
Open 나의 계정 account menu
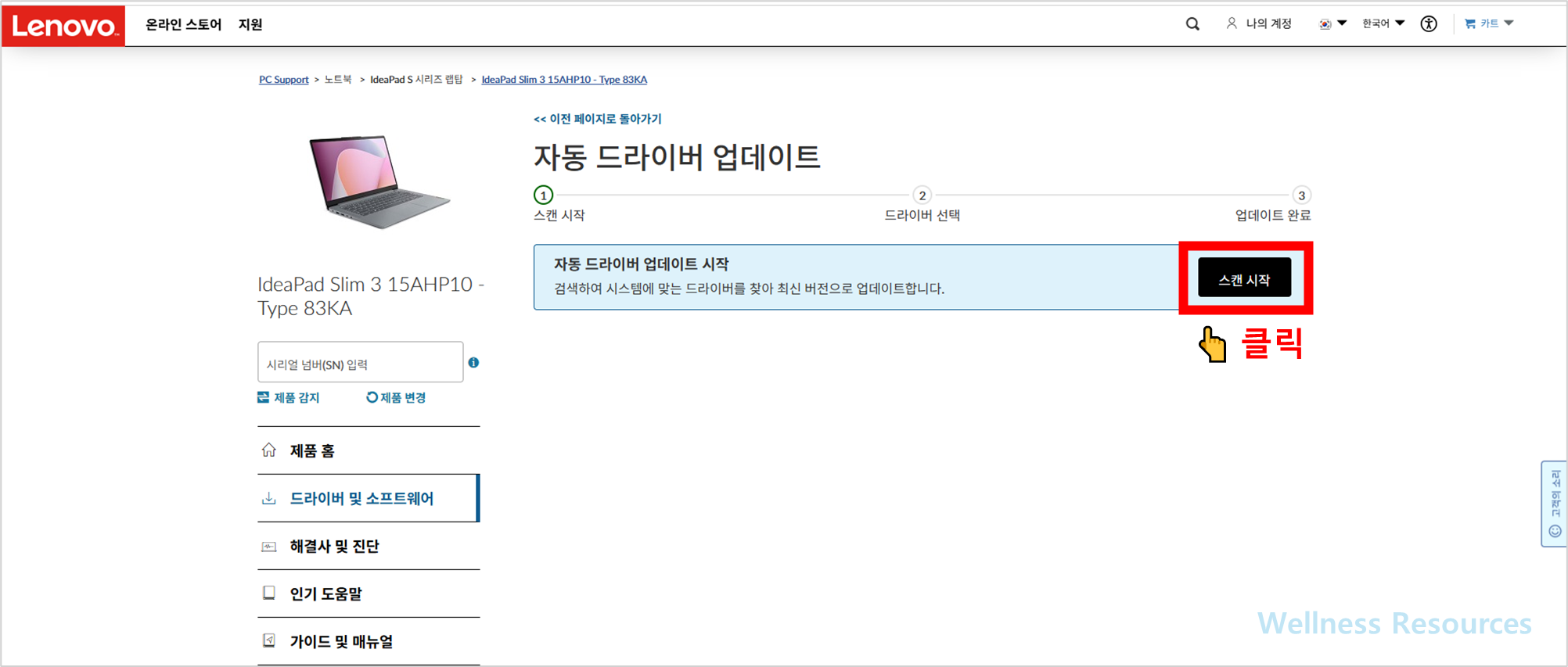pos(1259,23)
